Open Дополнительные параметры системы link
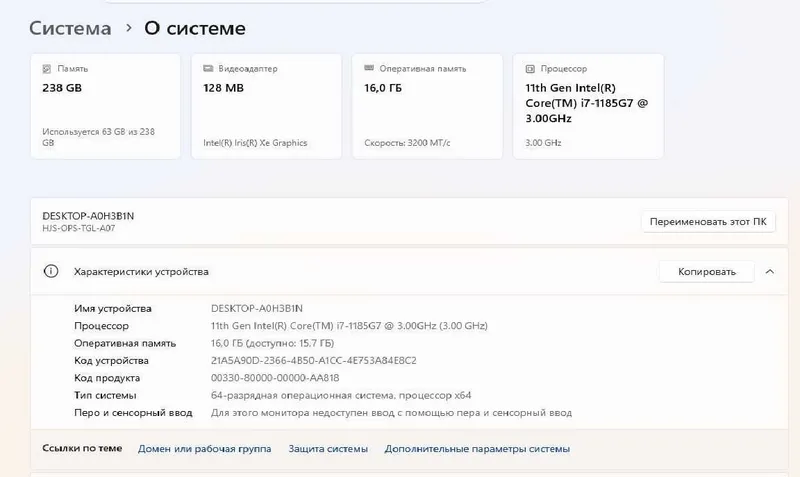This screenshot has height=477, width=800. 477,449
